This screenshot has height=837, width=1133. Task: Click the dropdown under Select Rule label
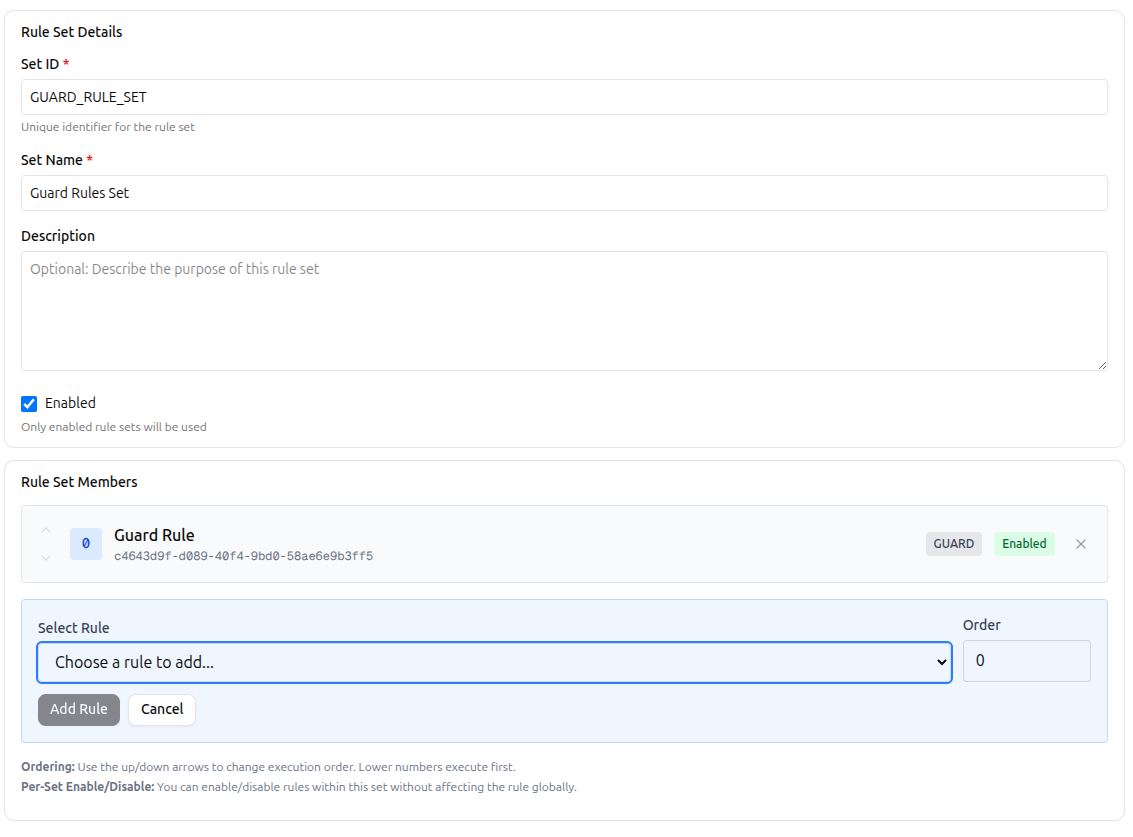tap(494, 662)
